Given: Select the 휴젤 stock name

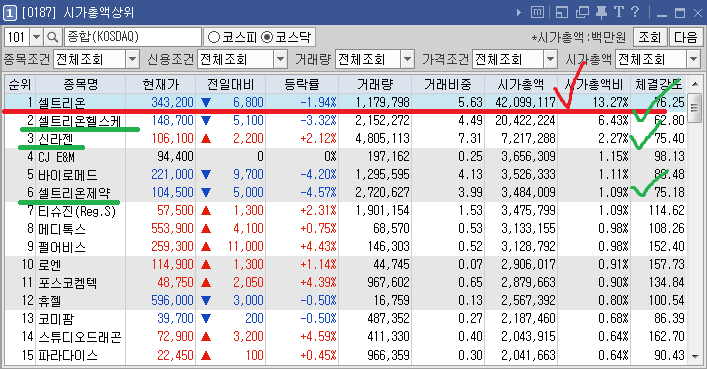Looking at the screenshot, I should coord(50,301).
